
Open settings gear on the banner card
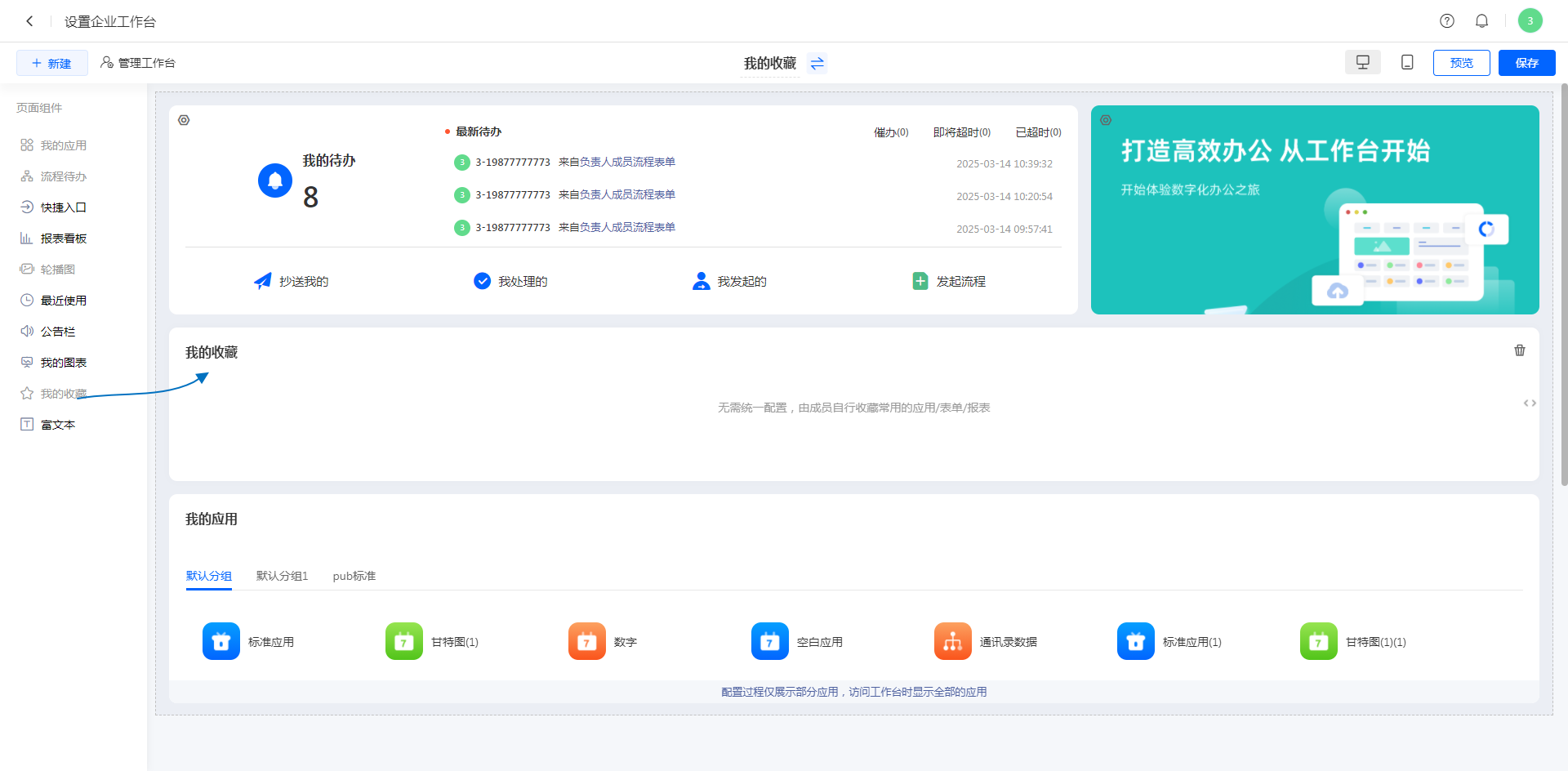(1105, 120)
